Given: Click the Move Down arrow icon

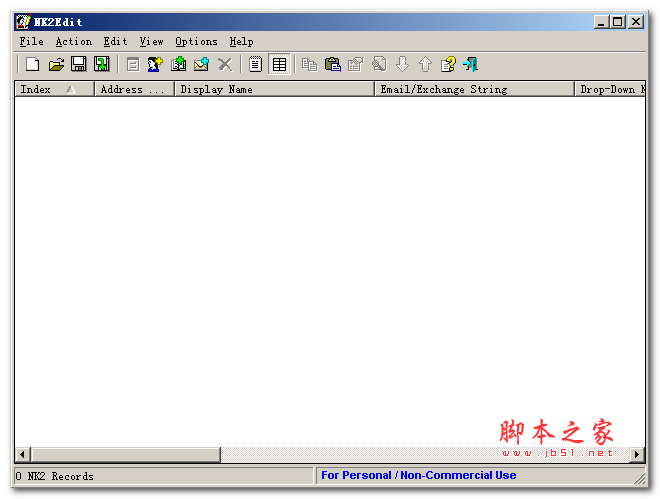Looking at the screenshot, I should tap(402, 65).
